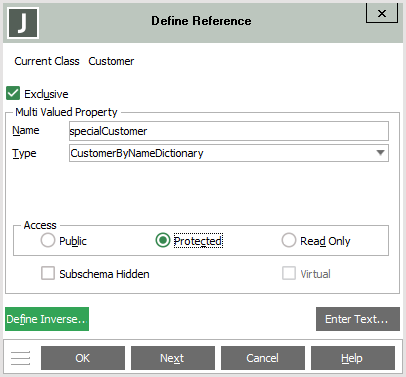Set access to Read Only

click(289, 240)
